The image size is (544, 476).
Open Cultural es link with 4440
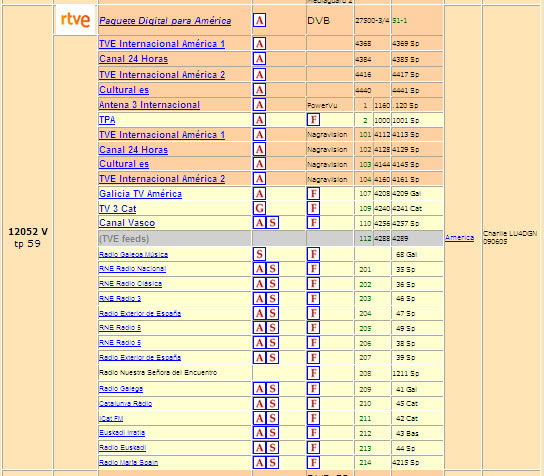point(124,90)
